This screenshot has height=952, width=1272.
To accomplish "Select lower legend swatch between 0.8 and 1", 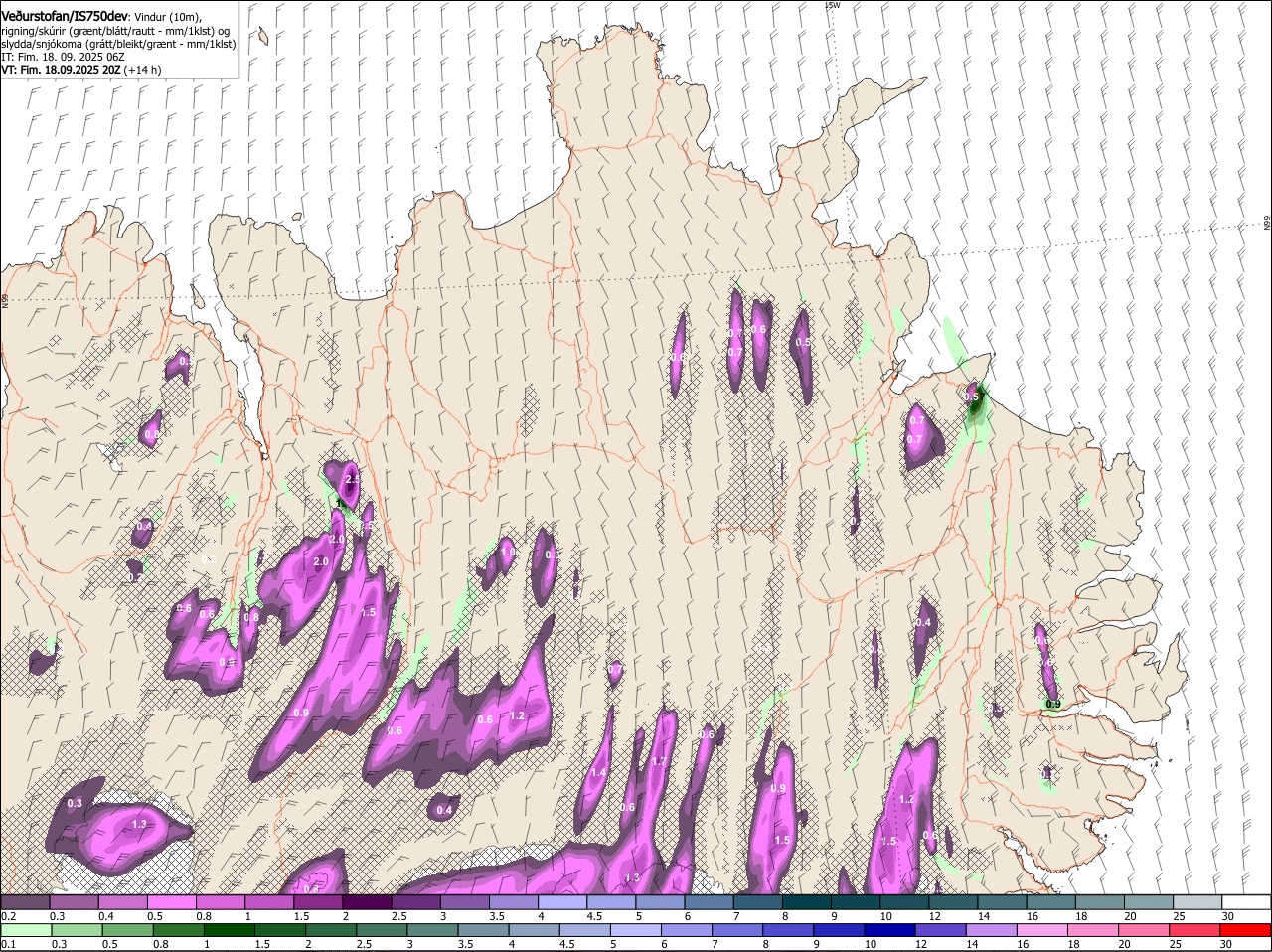I will tap(178, 930).
